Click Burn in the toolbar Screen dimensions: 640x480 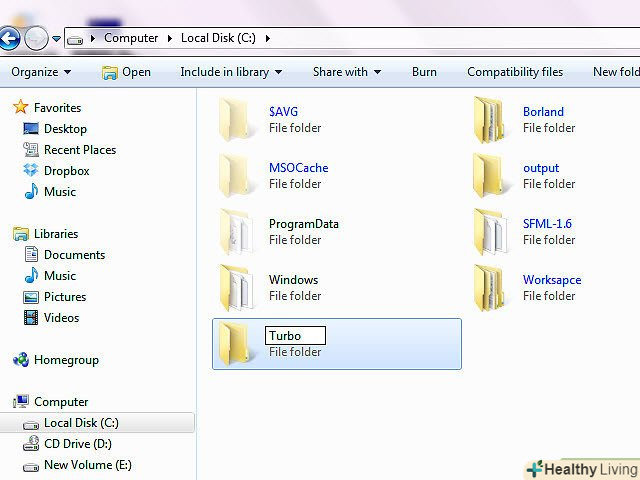[x=424, y=72]
